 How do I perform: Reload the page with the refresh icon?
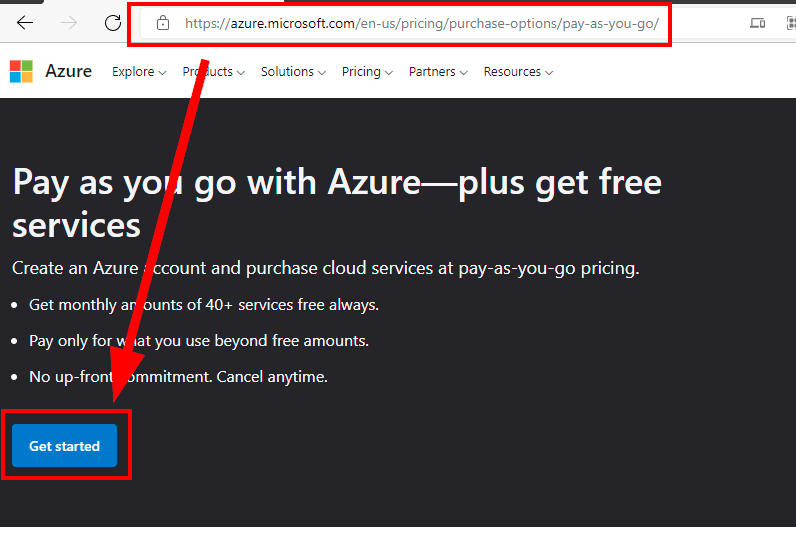[113, 23]
